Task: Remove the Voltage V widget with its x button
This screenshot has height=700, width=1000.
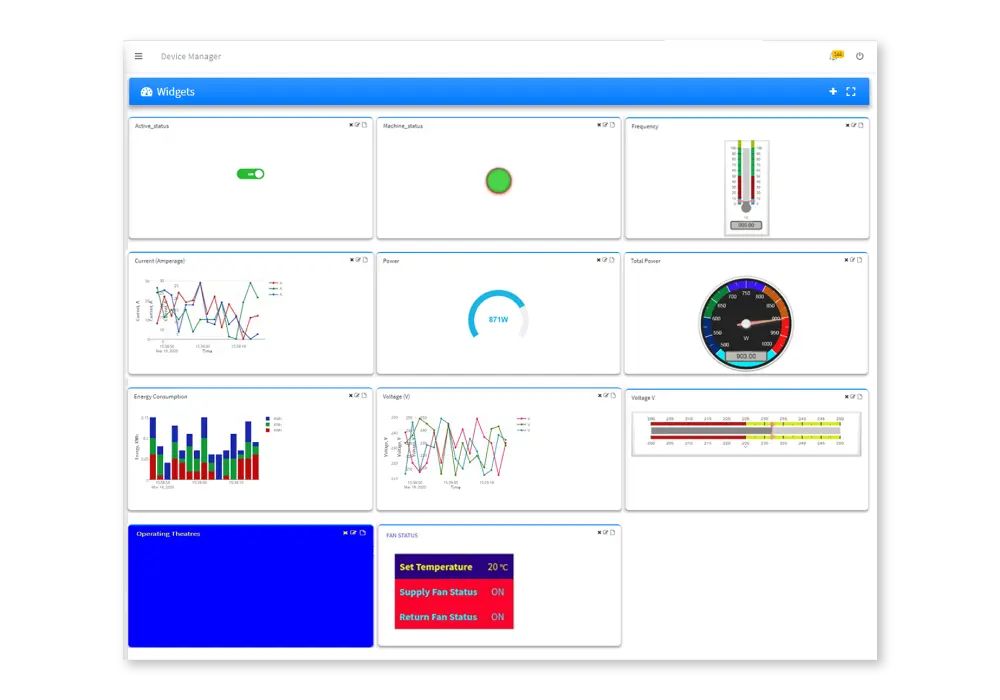Action: 845,396
